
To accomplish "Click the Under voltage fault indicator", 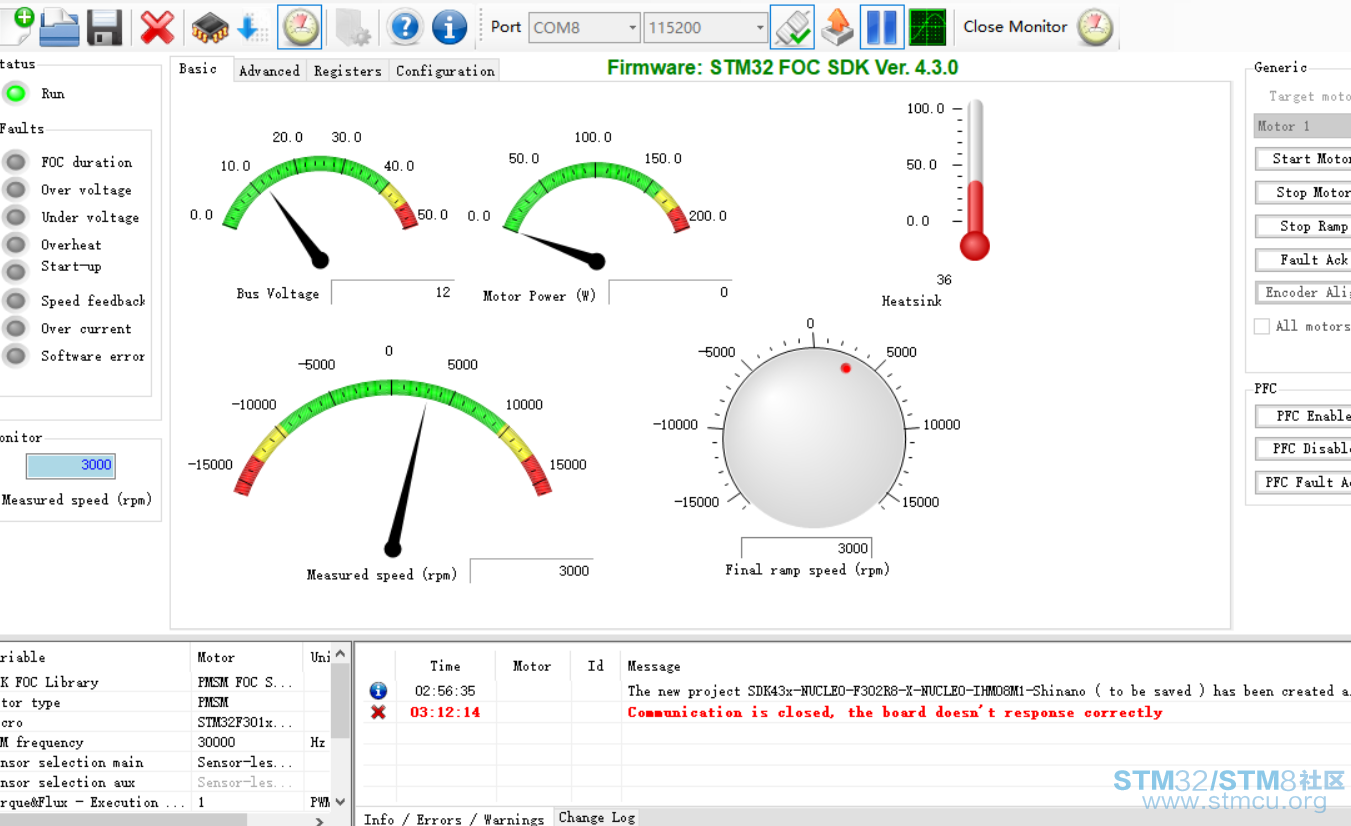I will (15, 217).
